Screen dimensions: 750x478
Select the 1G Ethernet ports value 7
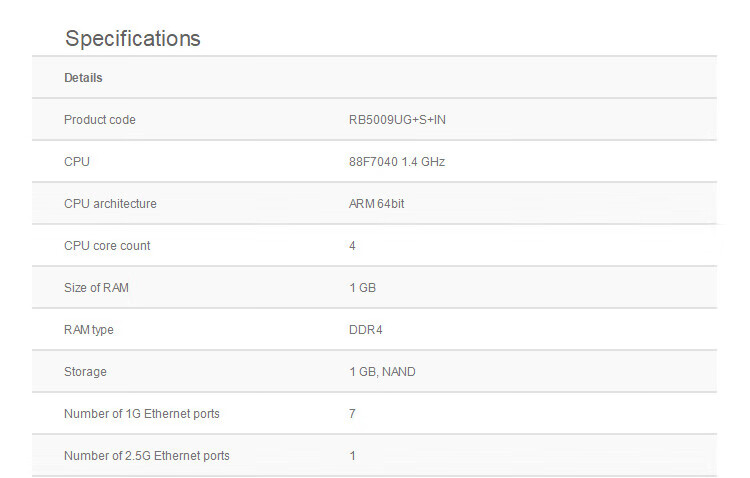click(x=353, y=414)
